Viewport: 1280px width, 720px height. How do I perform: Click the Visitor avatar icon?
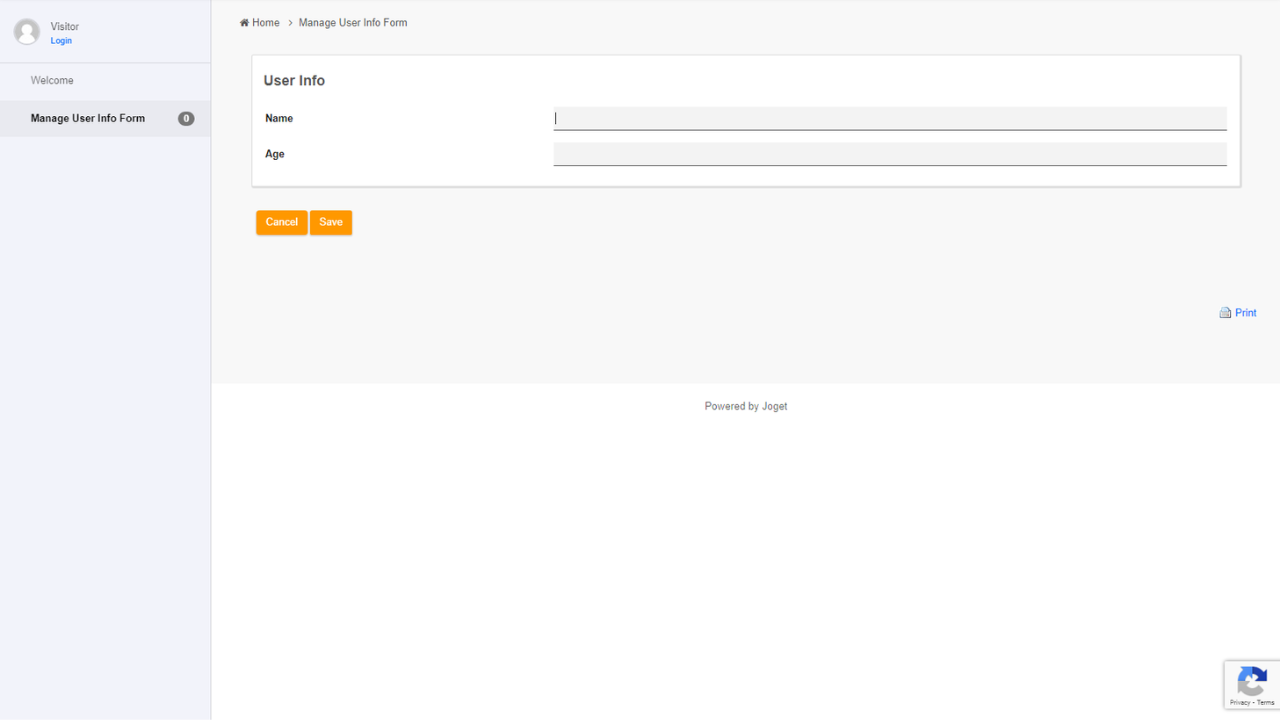(27, 32)
